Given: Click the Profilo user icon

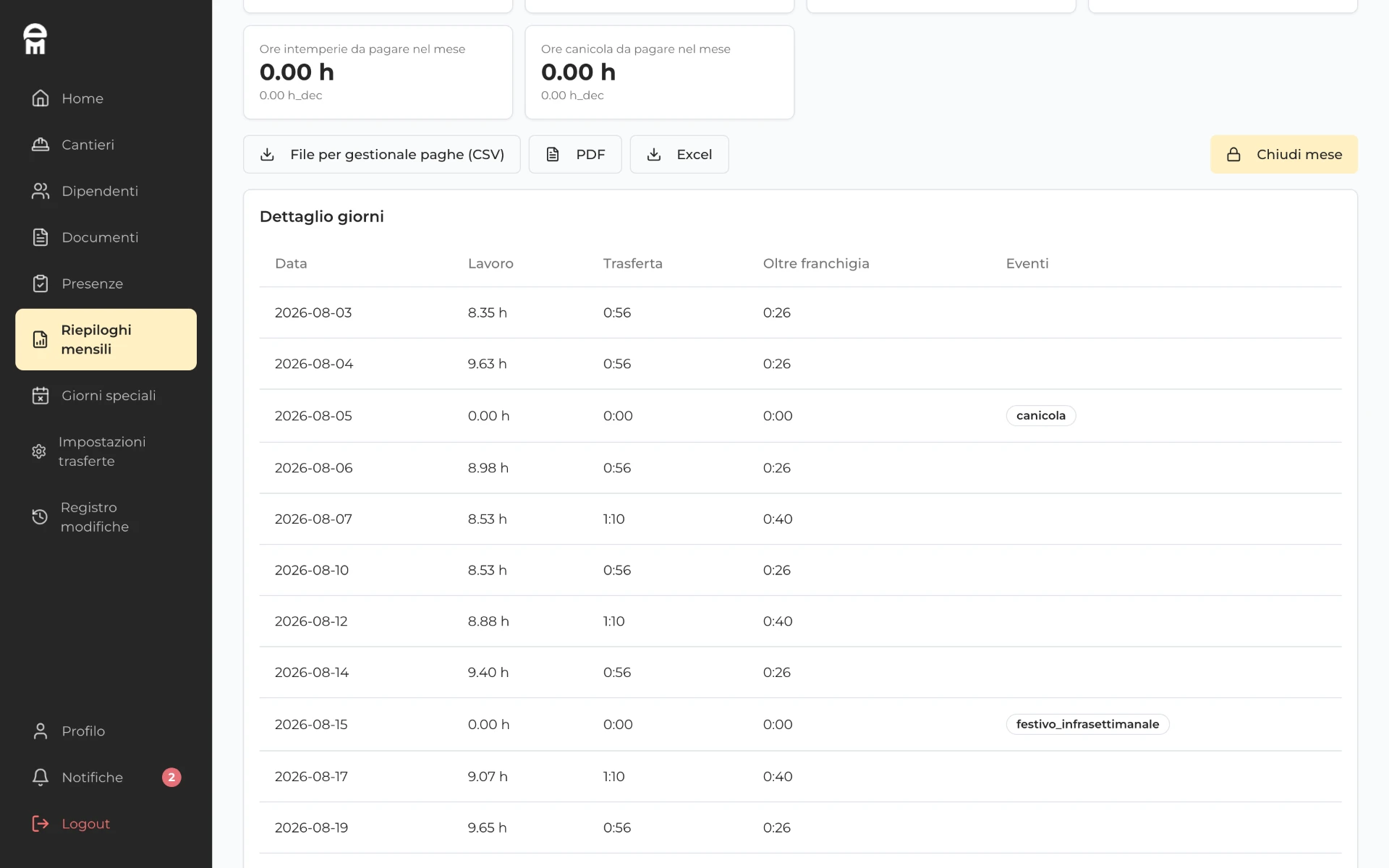Looking at the screenshot, I should pyautogui.click(x=41, y=731).
